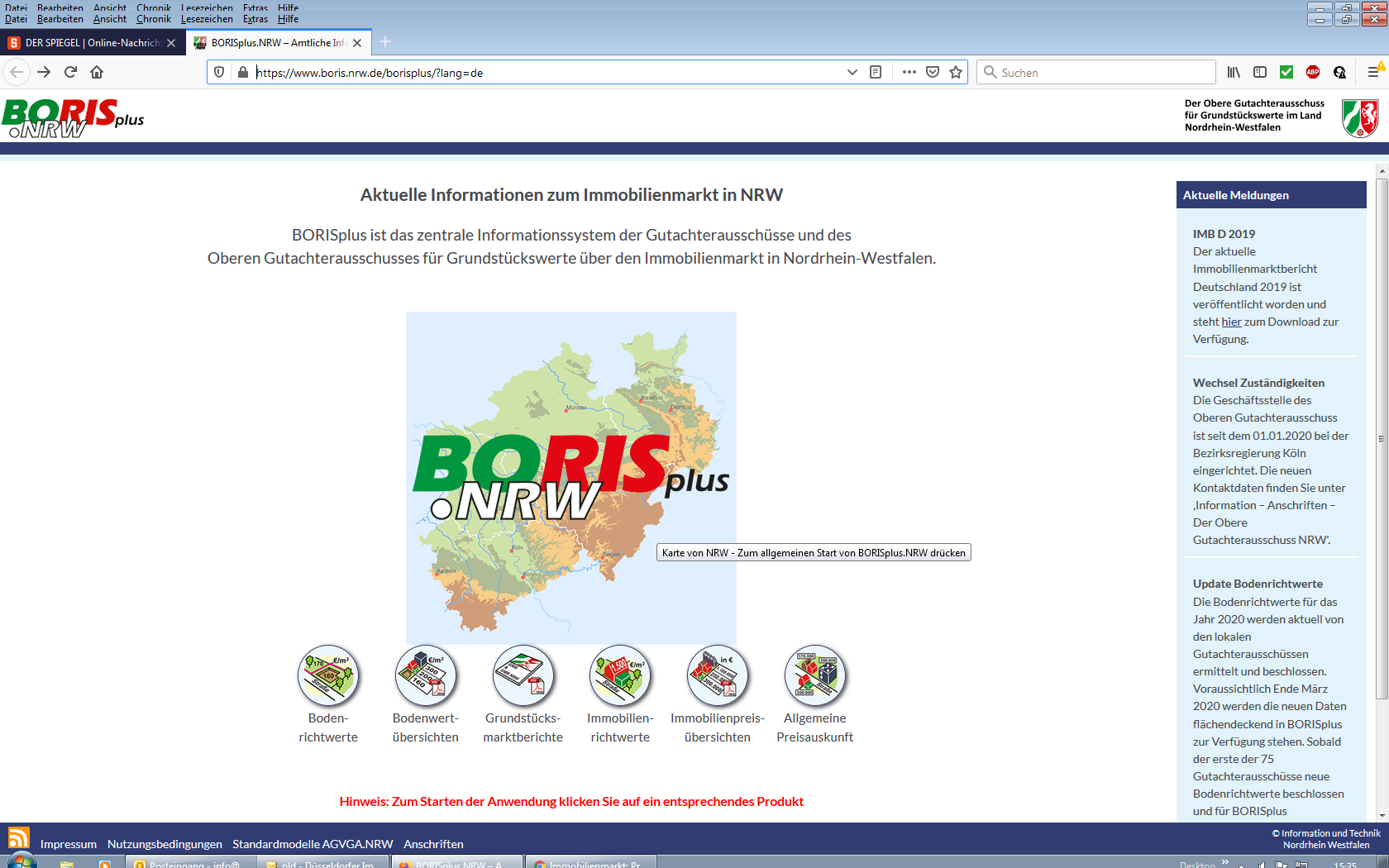This screenshot has height=868, width=1389.
Task: Open Datei menu
Action: [16, 19]
